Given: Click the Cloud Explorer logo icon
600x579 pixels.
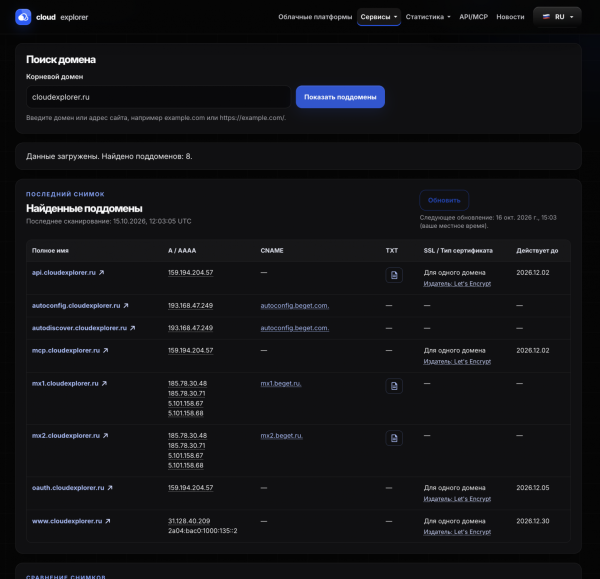Looking at the screenshot, I should point(23,17).
